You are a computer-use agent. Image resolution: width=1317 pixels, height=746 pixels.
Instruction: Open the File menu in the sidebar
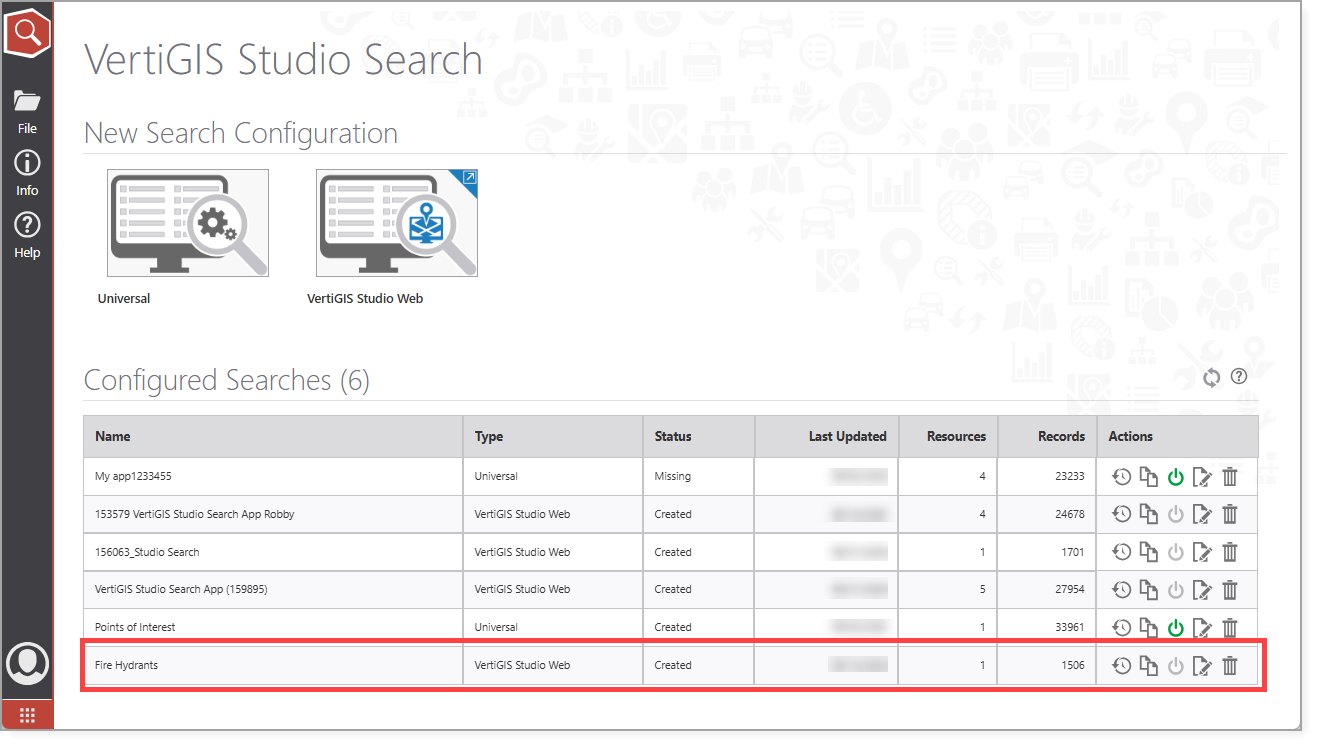point(27,111)
